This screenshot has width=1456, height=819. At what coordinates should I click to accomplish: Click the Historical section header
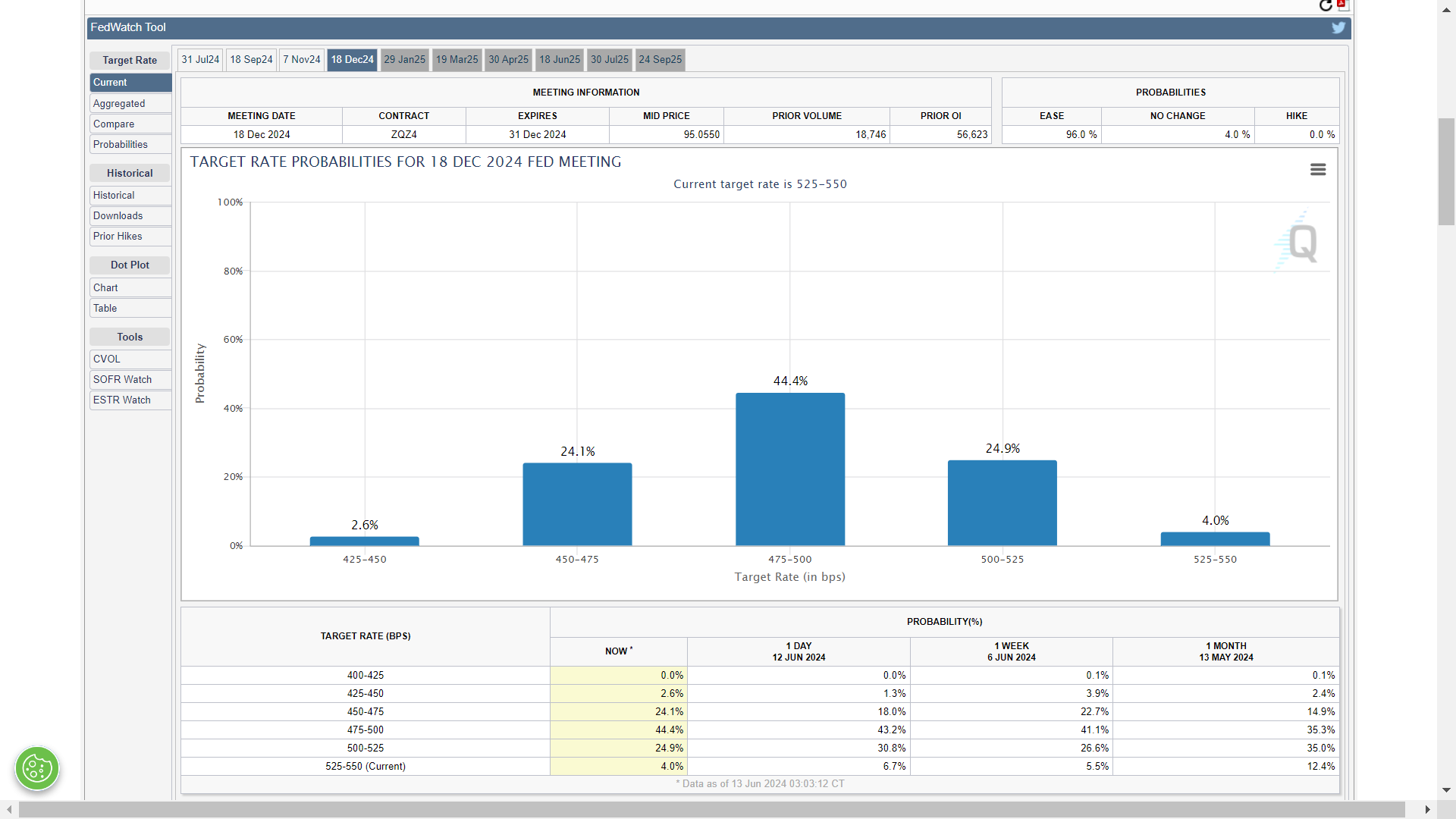130,174
